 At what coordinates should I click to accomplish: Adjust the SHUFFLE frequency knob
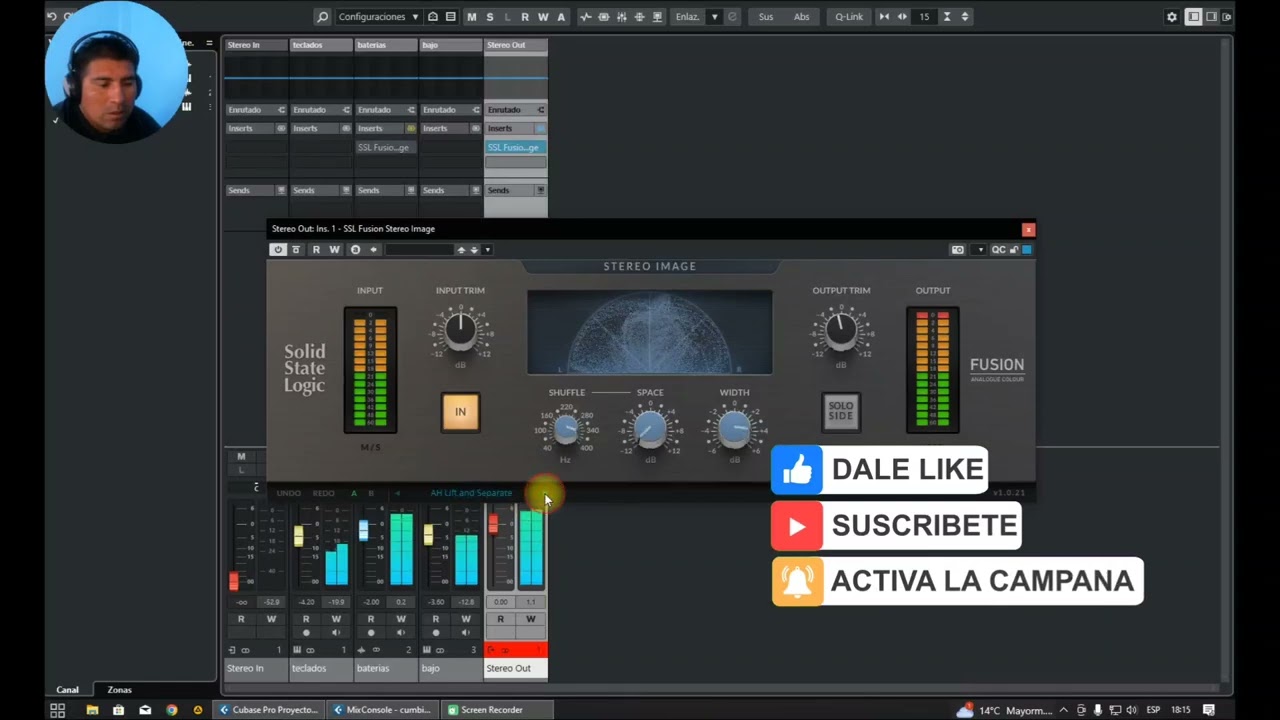(x=566, y=430)
